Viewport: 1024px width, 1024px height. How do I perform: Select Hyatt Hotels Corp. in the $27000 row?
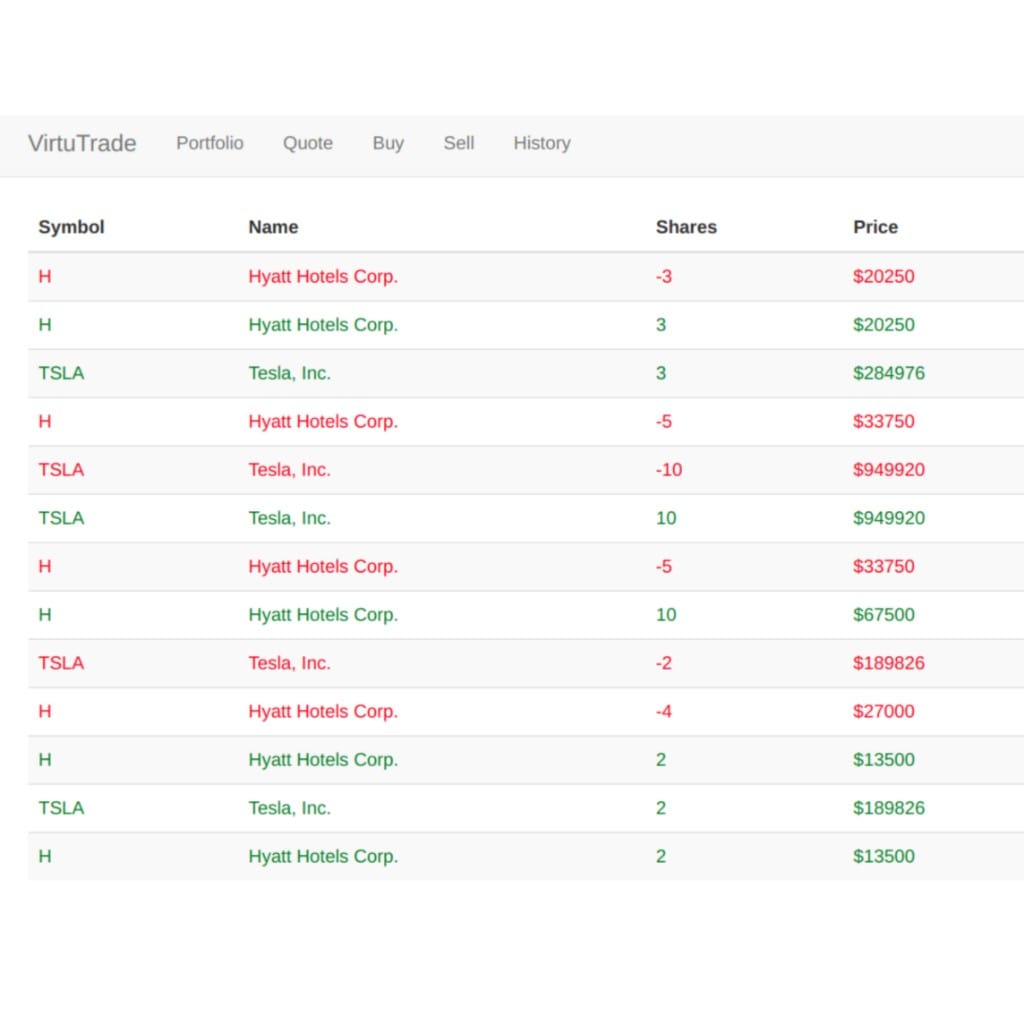323,711
